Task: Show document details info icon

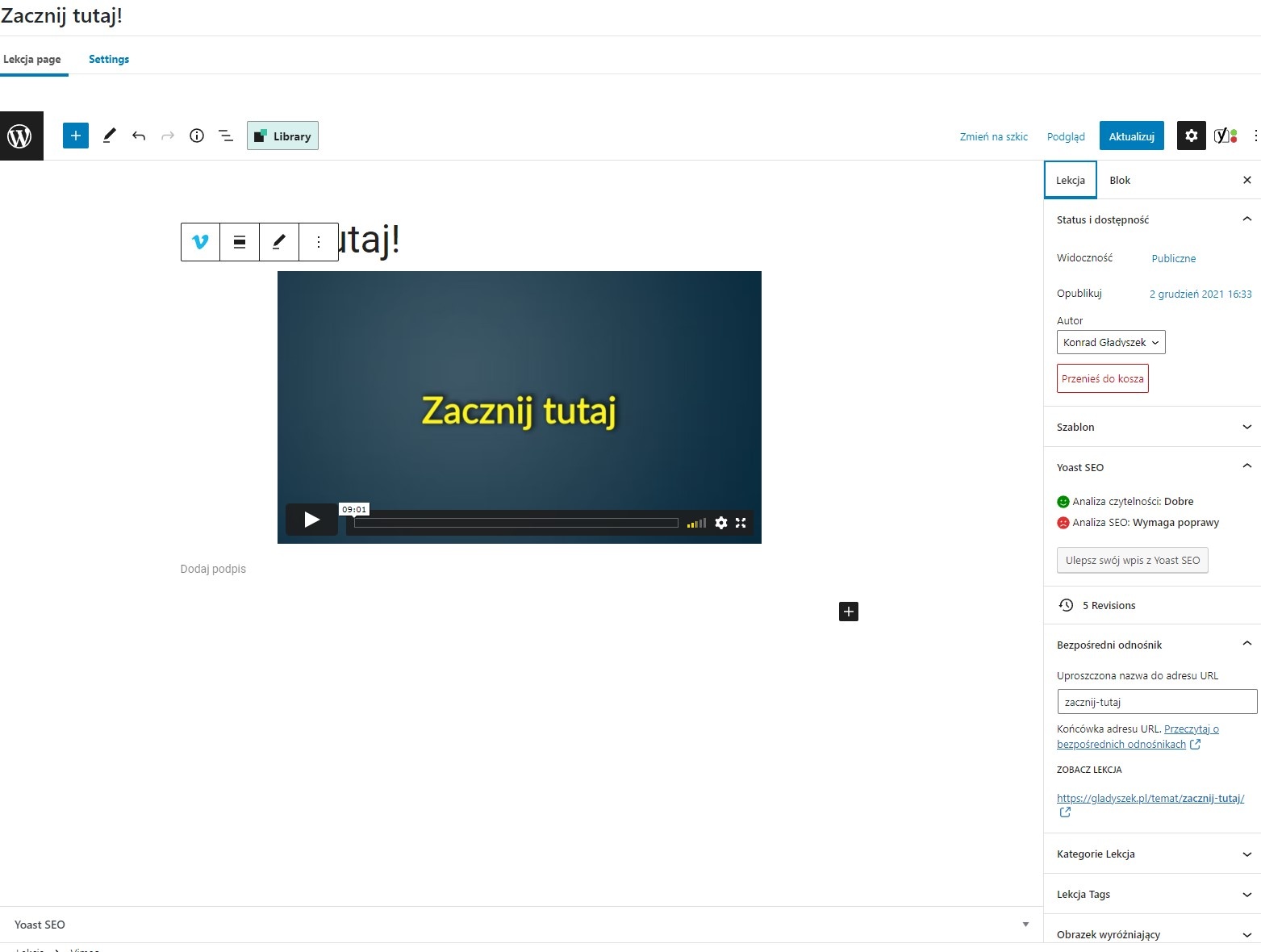Action: (197, 136)
